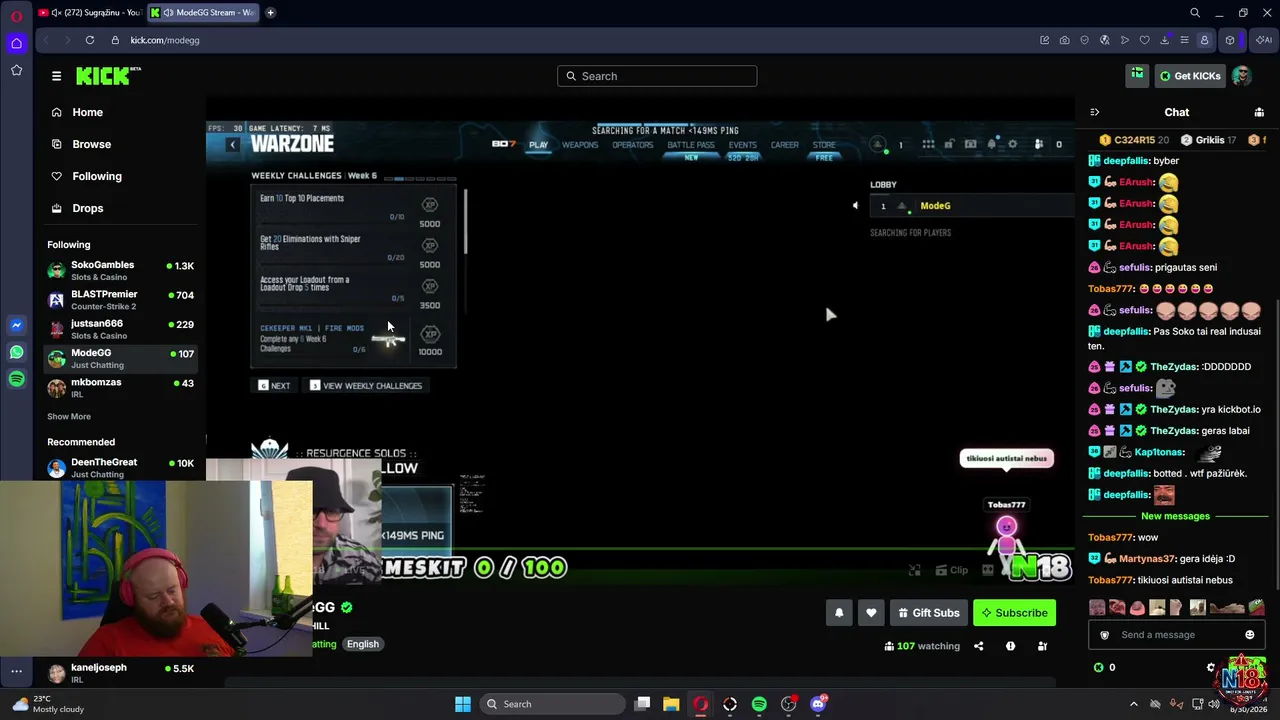Open DeenTheGreat recommended channel

(122, 467)
